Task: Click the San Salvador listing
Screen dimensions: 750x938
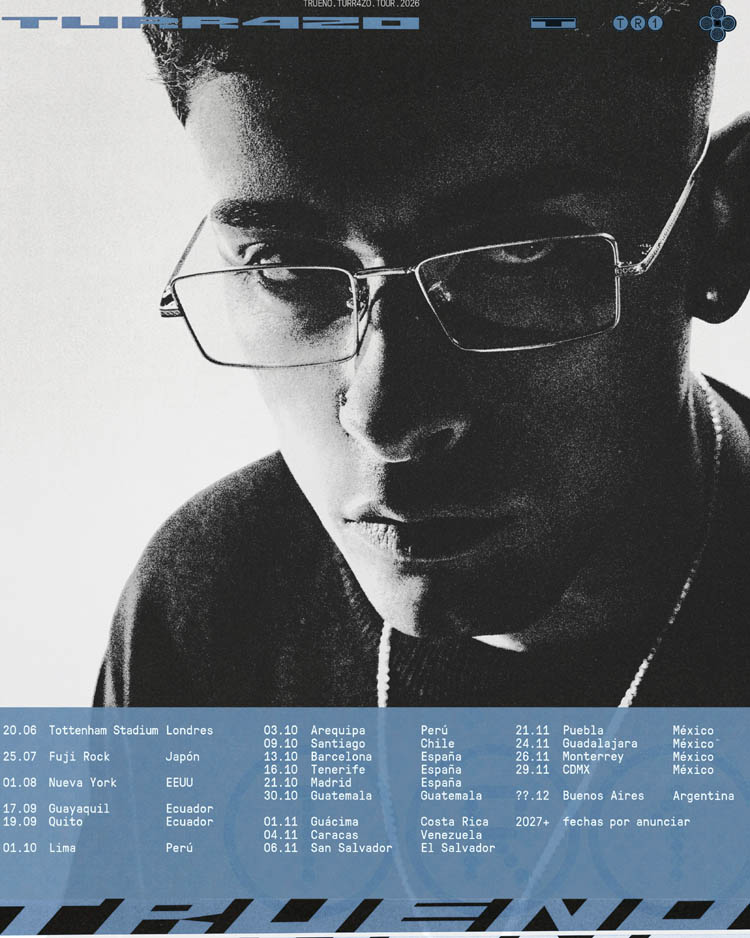Action: 379,848
